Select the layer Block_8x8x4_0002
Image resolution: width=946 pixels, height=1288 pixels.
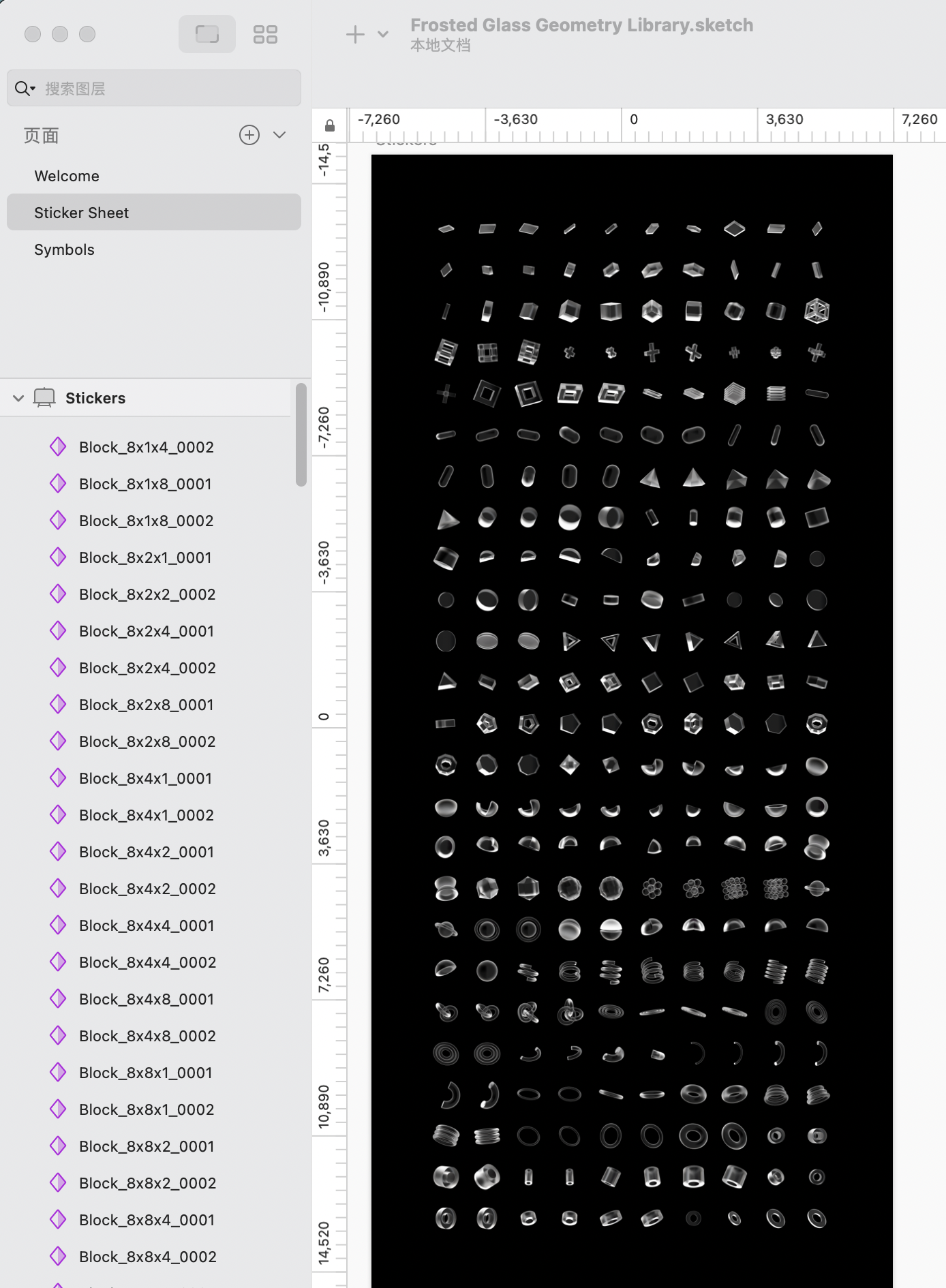[147, 1256]
